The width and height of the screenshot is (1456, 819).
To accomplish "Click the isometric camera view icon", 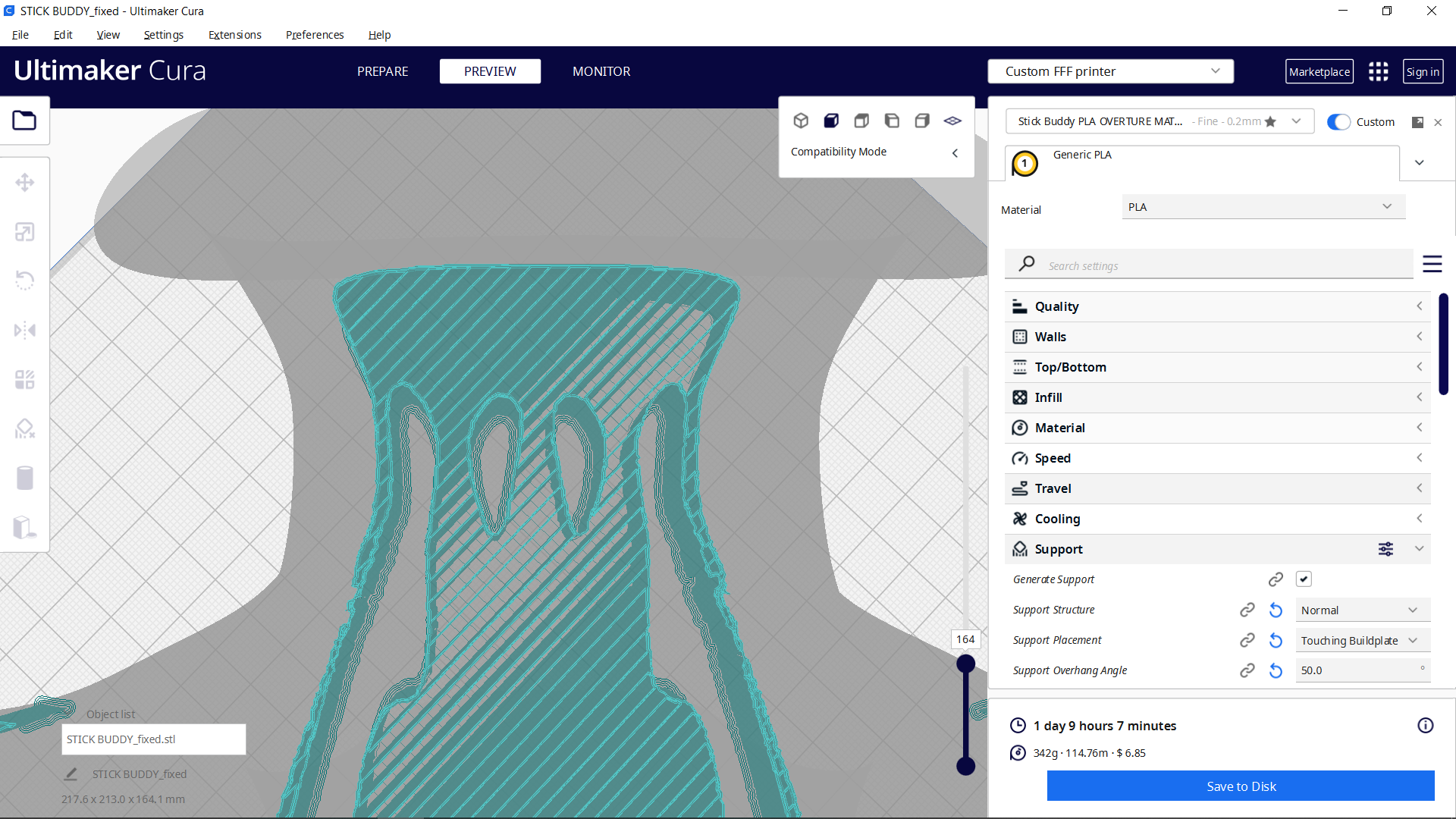I will click(801, 120).
